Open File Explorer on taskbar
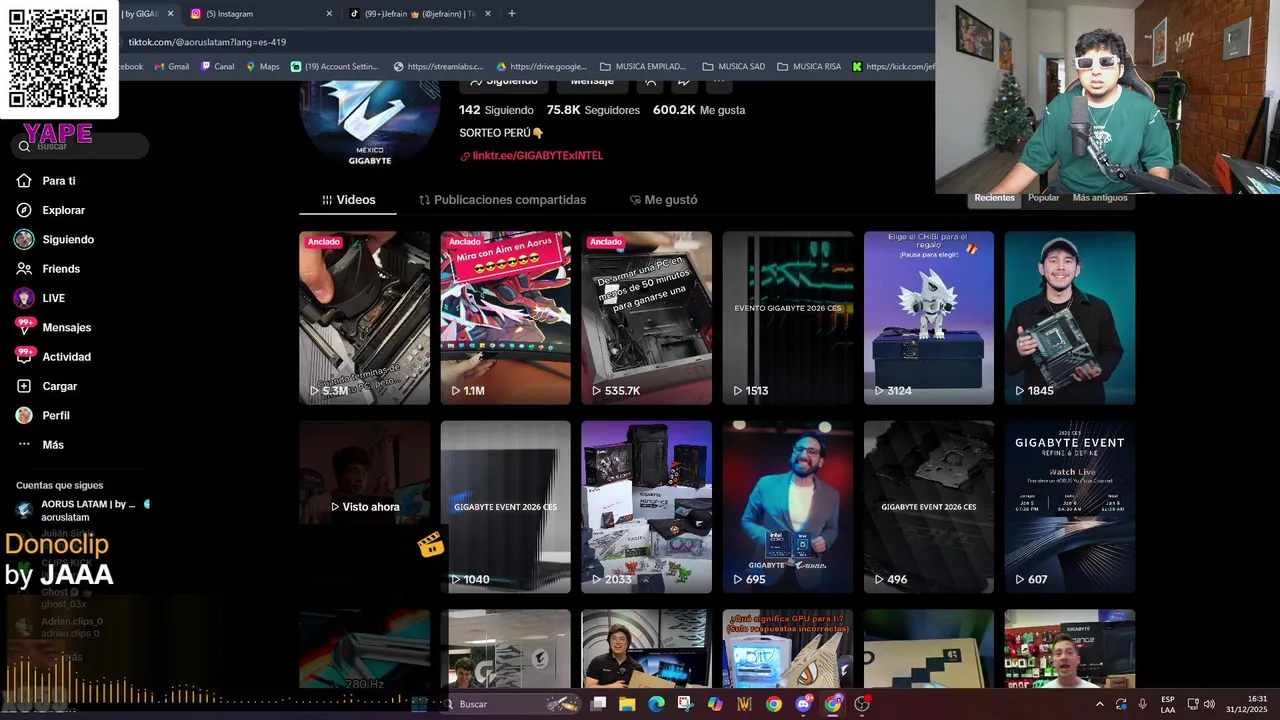The height and width of the screenshot is (720, 1280). [627, 704]
